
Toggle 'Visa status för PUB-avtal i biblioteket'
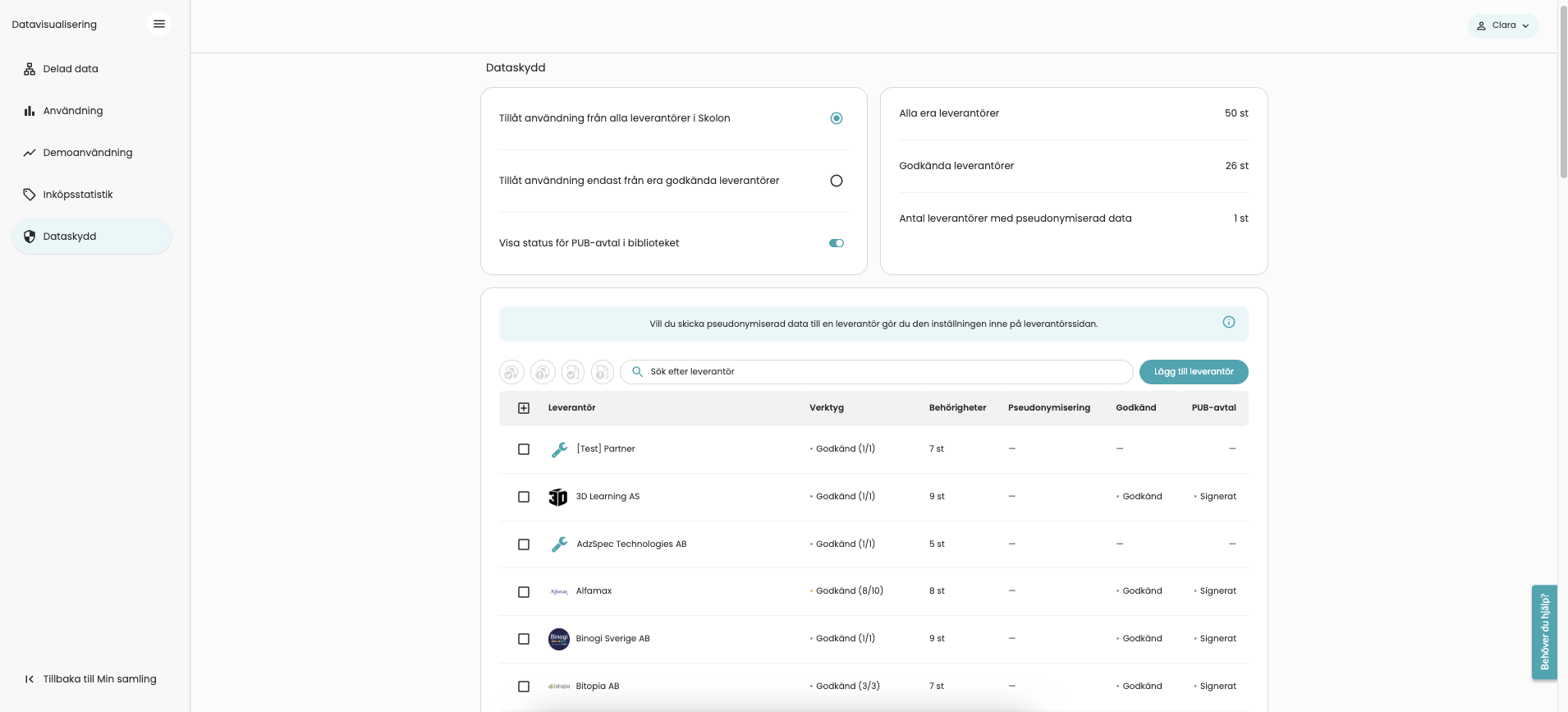836,243
